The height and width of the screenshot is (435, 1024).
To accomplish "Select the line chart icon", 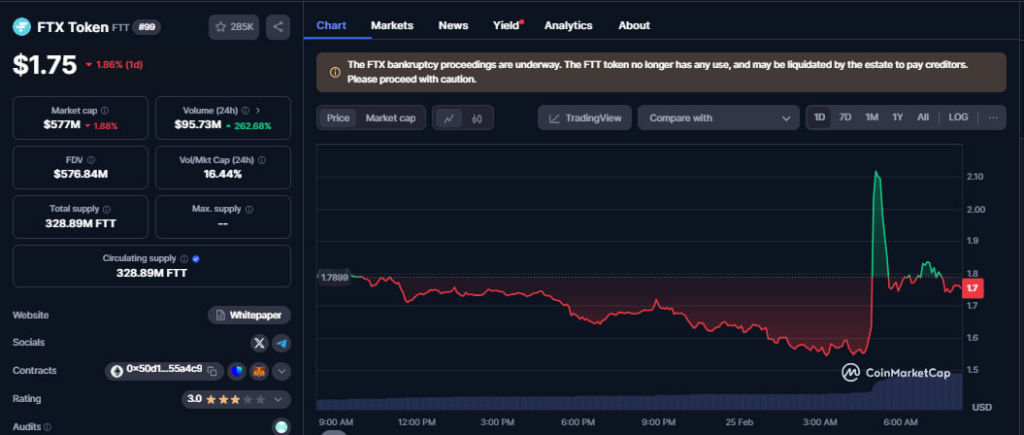I will 450,118.
